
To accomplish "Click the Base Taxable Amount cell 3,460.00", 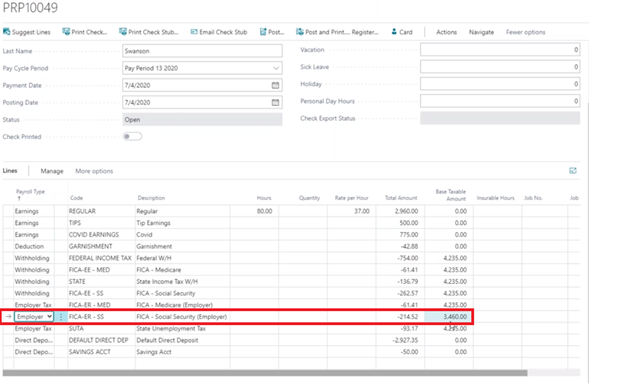I will (448, 317).
